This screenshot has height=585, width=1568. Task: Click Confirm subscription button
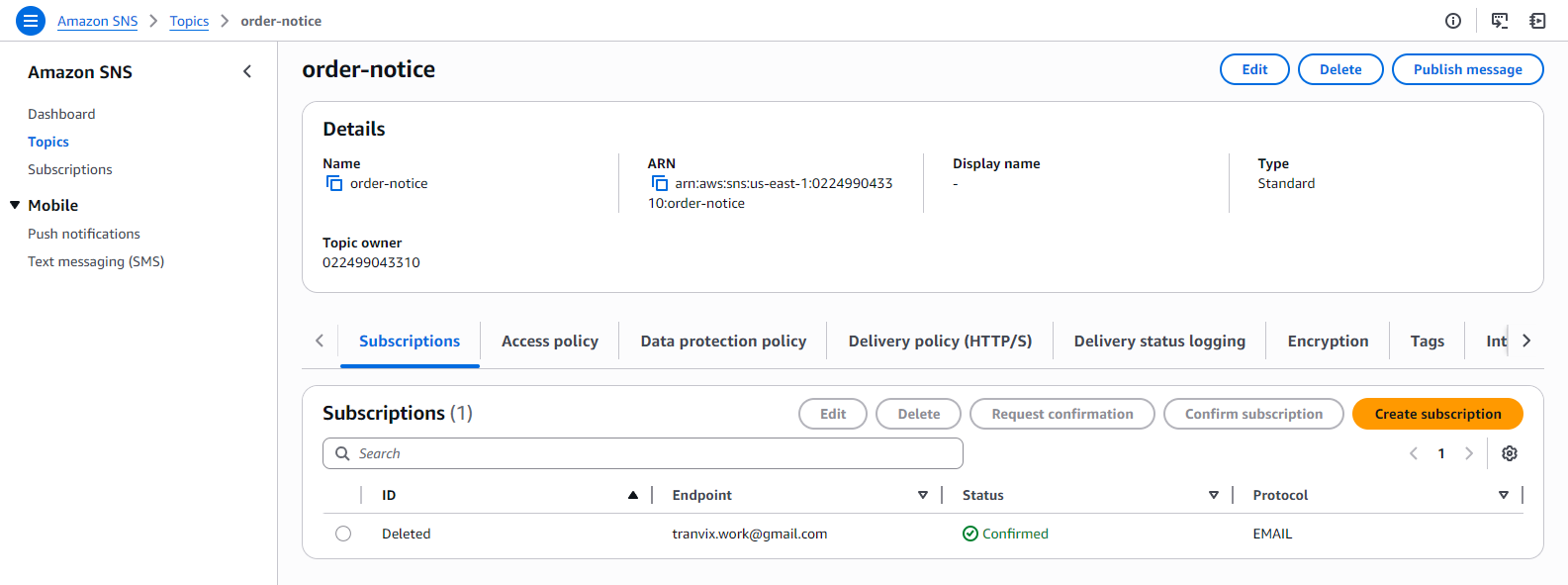pos(1253,414)
